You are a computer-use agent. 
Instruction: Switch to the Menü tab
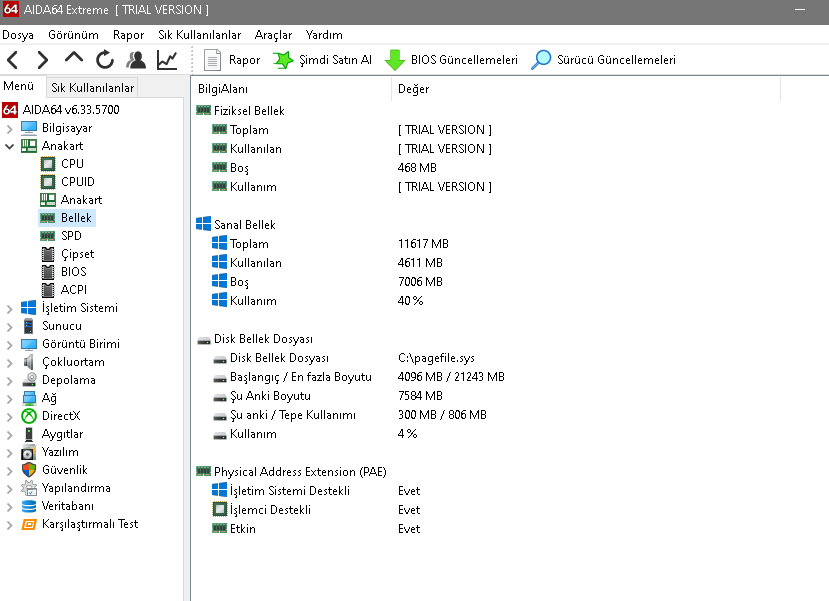[19, 86]
